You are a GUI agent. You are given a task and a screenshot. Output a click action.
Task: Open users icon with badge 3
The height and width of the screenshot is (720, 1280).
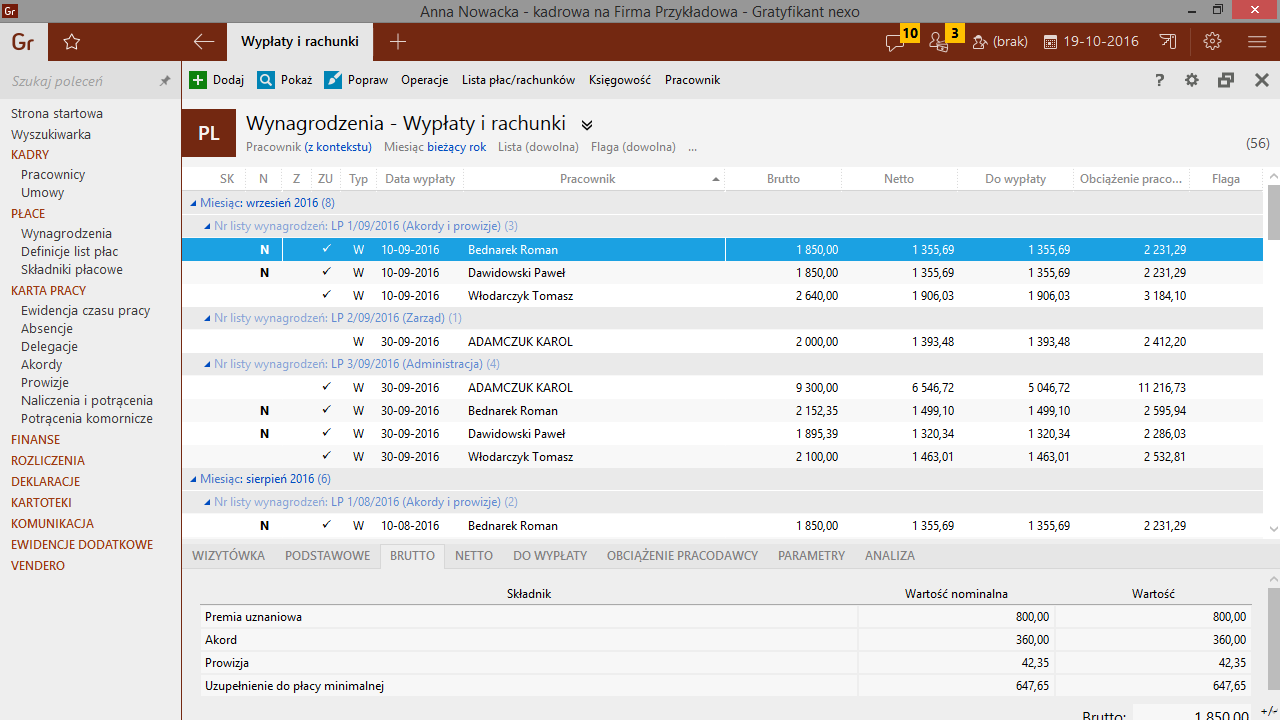tap(939, 42)
